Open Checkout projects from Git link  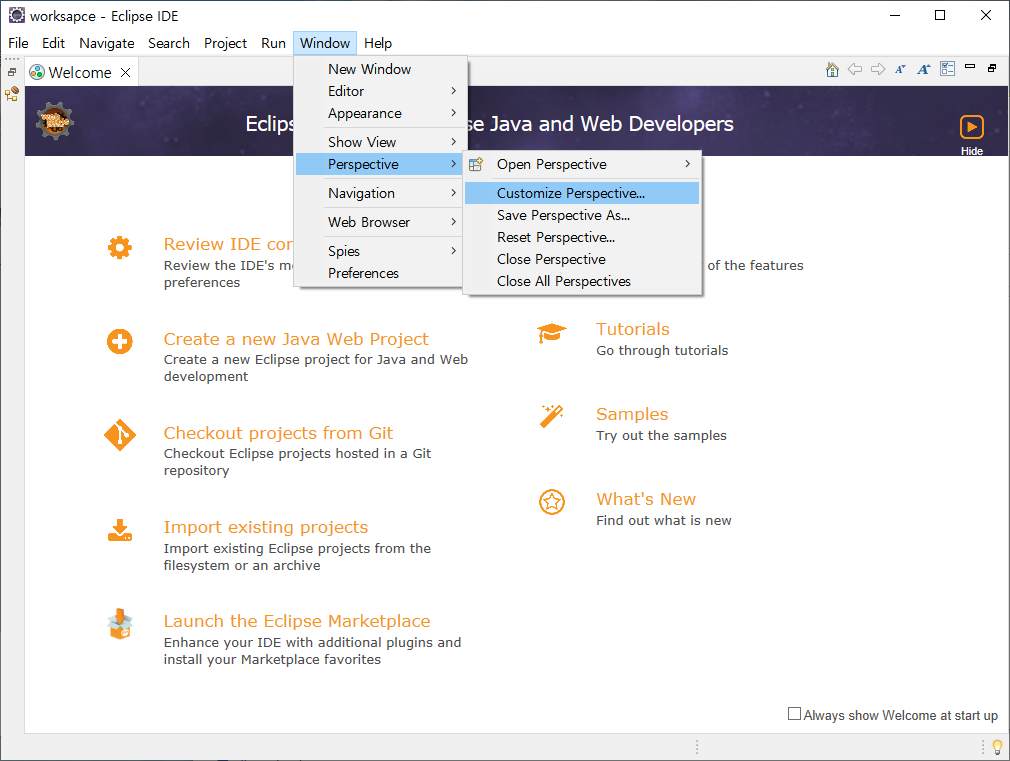[278, 433]
